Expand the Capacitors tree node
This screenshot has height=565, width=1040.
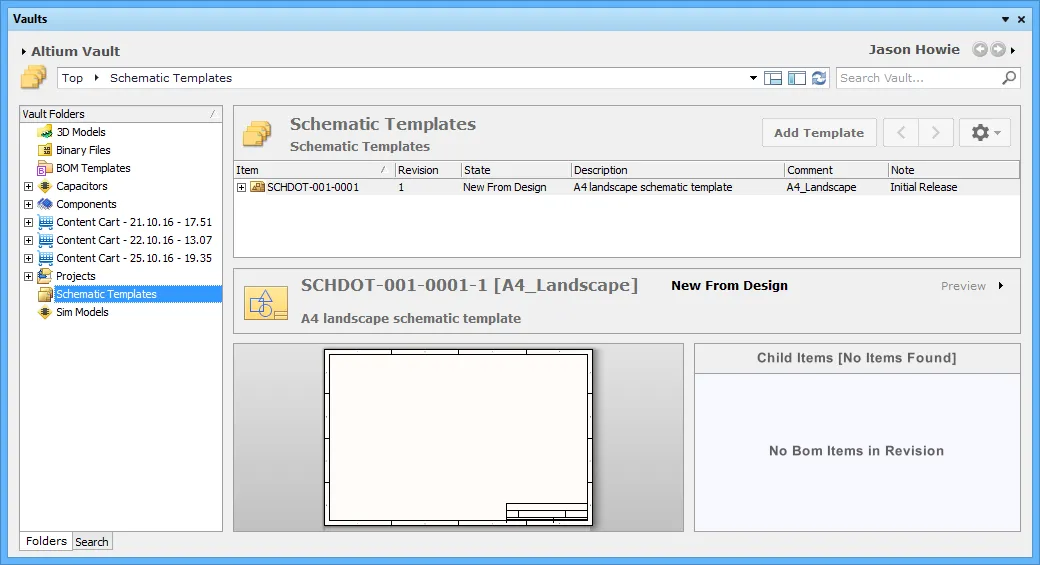click(x=29, y=186)
